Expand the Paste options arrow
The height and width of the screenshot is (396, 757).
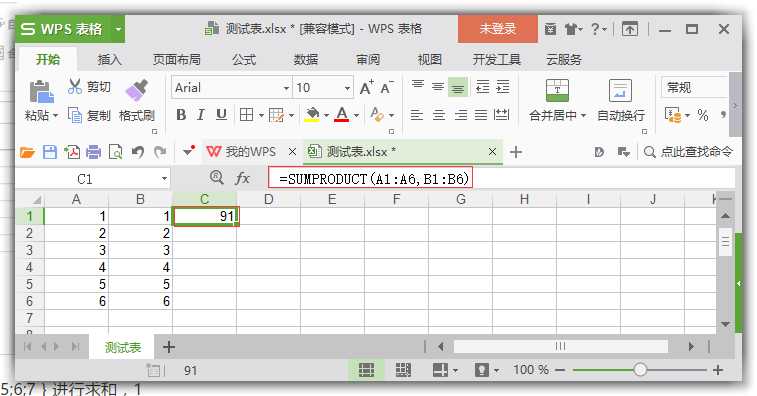[x=56, y=116]
